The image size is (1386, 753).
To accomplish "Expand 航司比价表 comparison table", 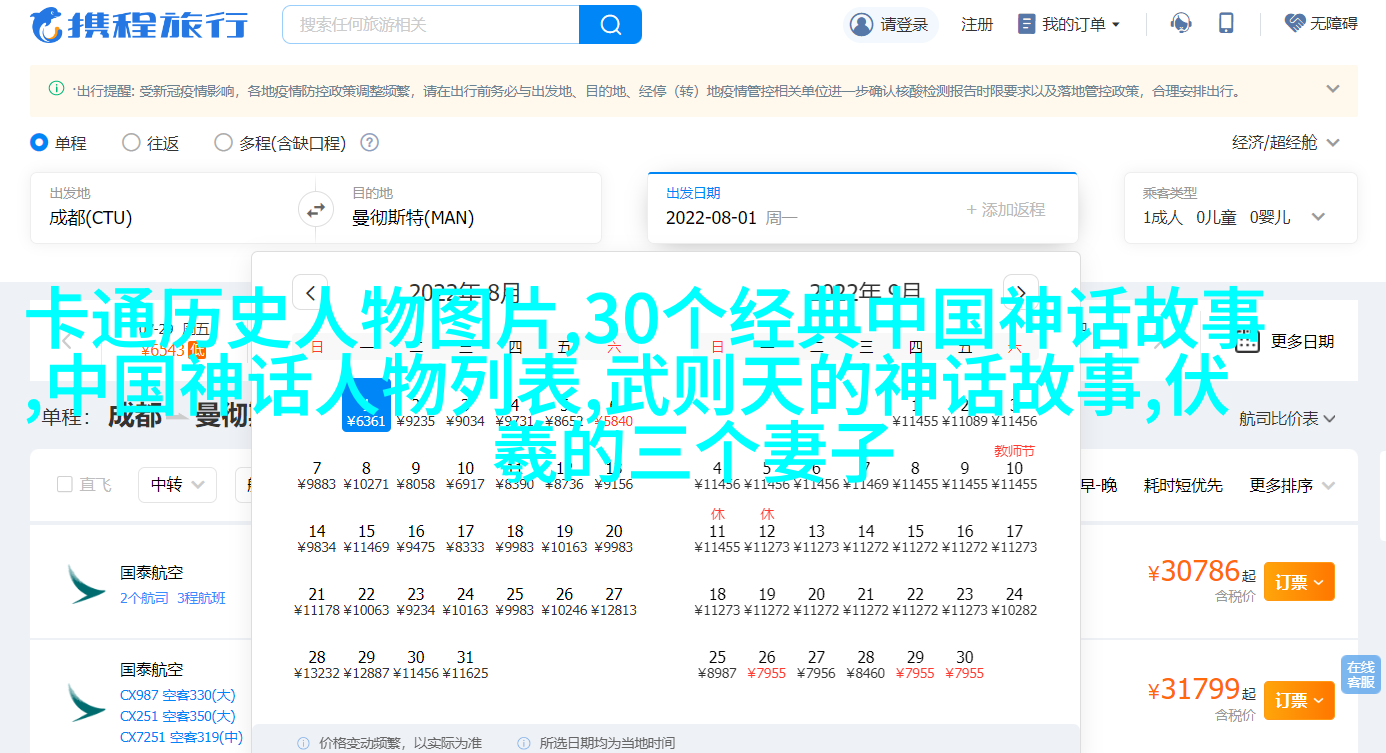I will click(x=1289, y=419).
